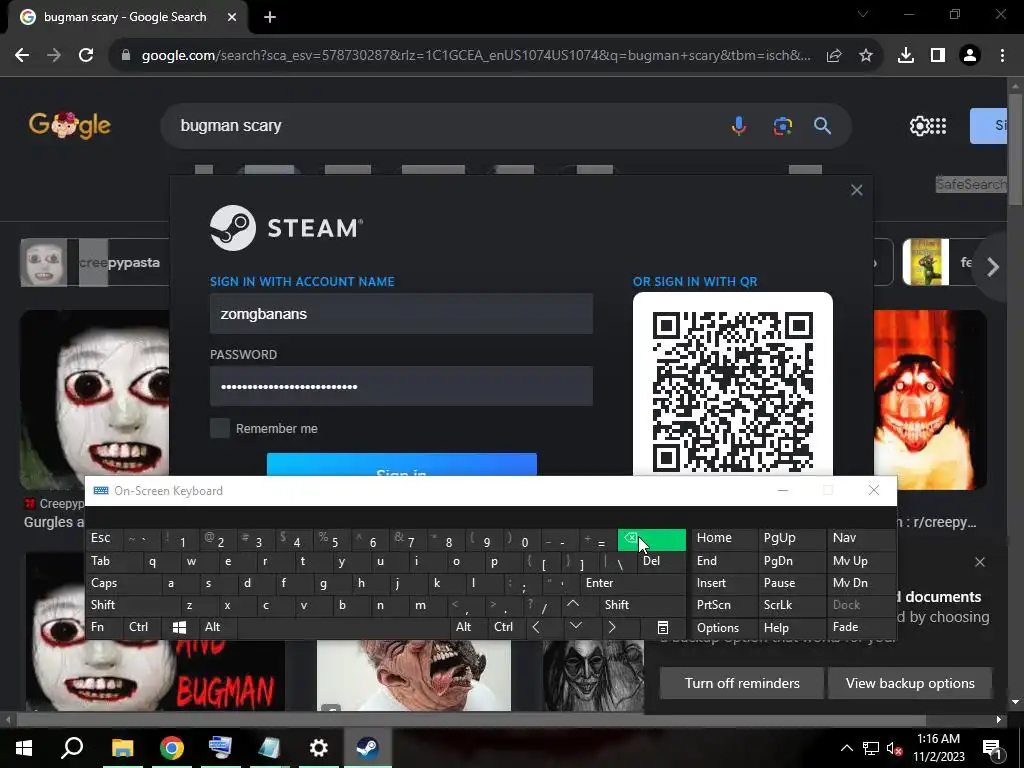Click the tab search chevron in Chrome title bar
Viewport: 1024px width, 768px height.
[863, 14]
